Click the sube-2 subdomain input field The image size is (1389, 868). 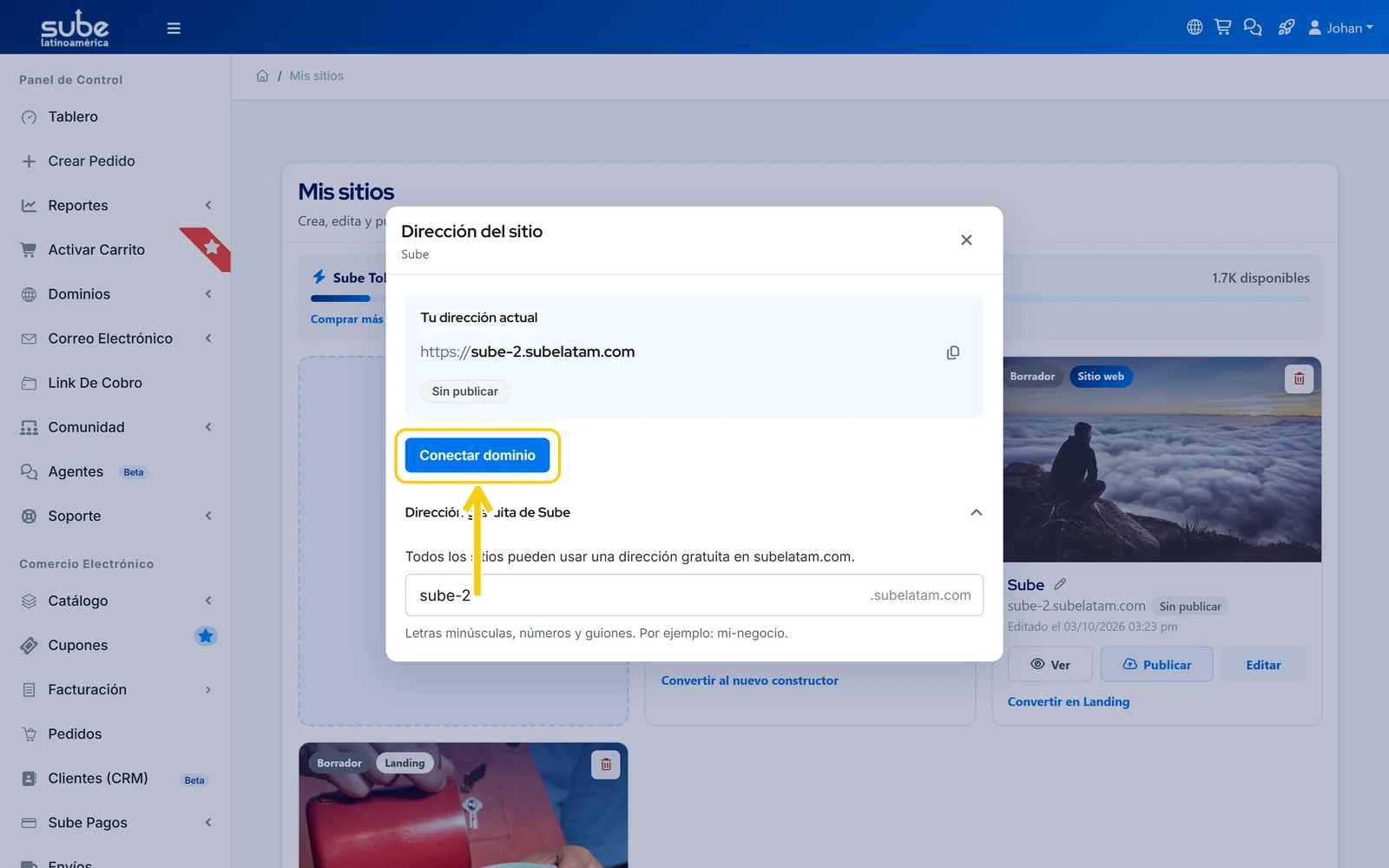pyautogui.click(x=694, y=595)
